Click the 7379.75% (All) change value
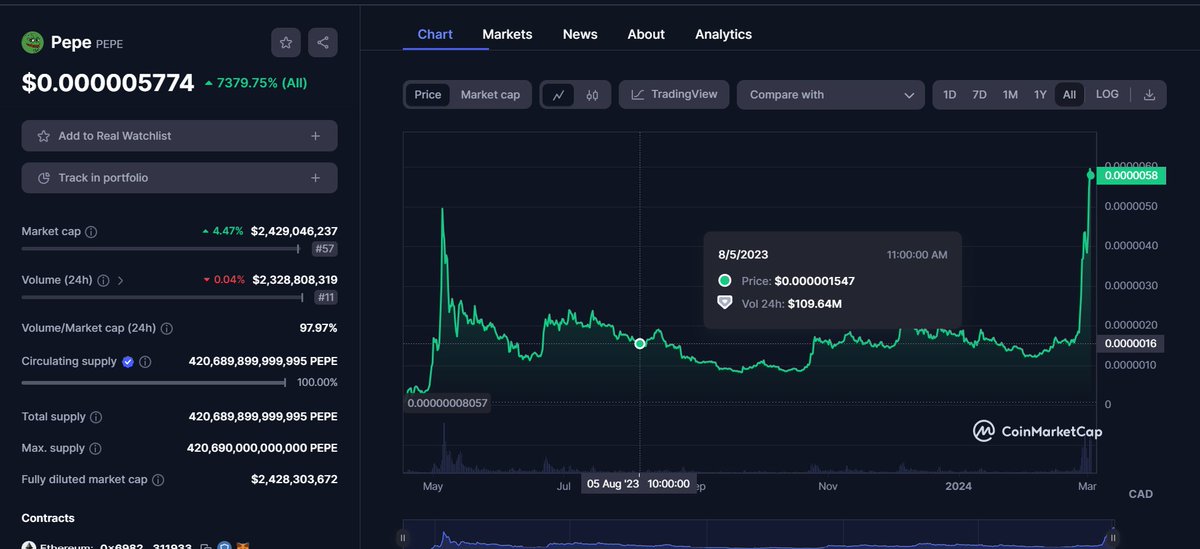Viewport: 1200px width, 549px height. (x=255, y=83)
